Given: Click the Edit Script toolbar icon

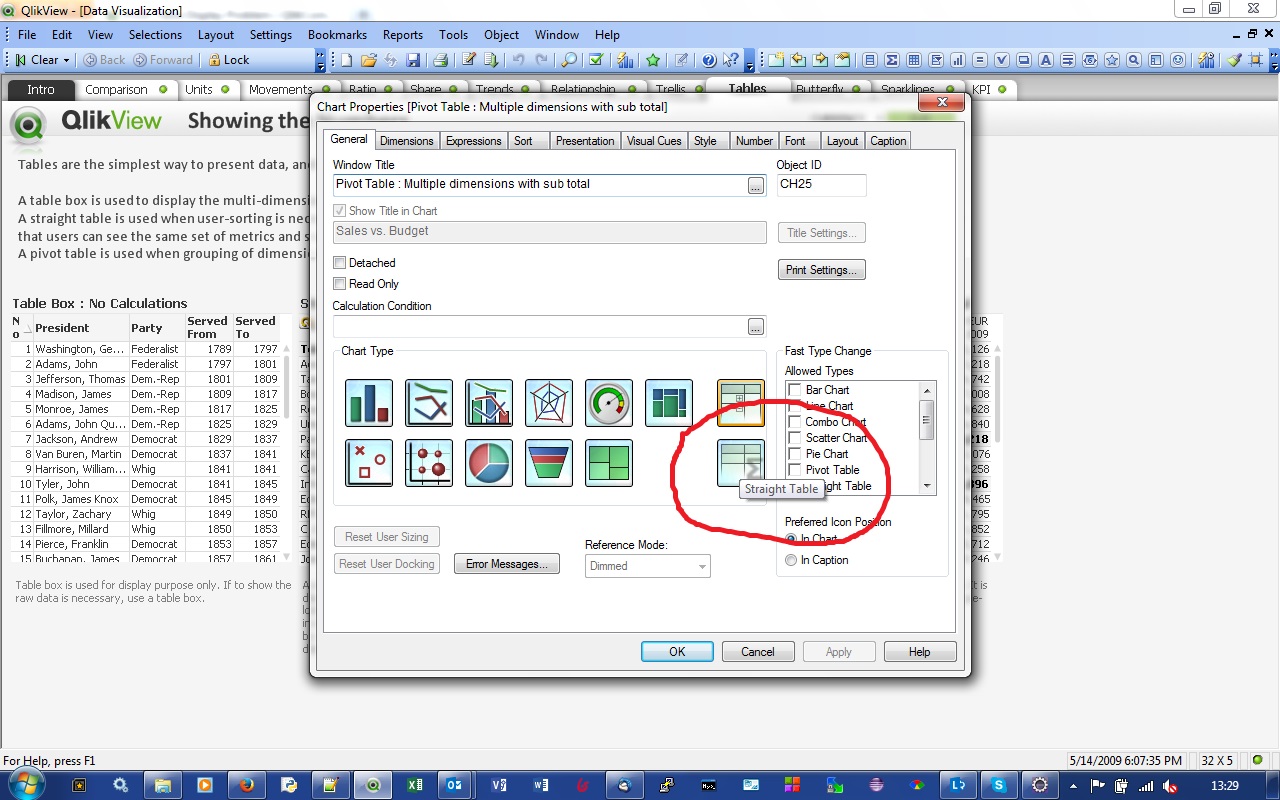Looking at the screenshot, I should click(468, 60).
